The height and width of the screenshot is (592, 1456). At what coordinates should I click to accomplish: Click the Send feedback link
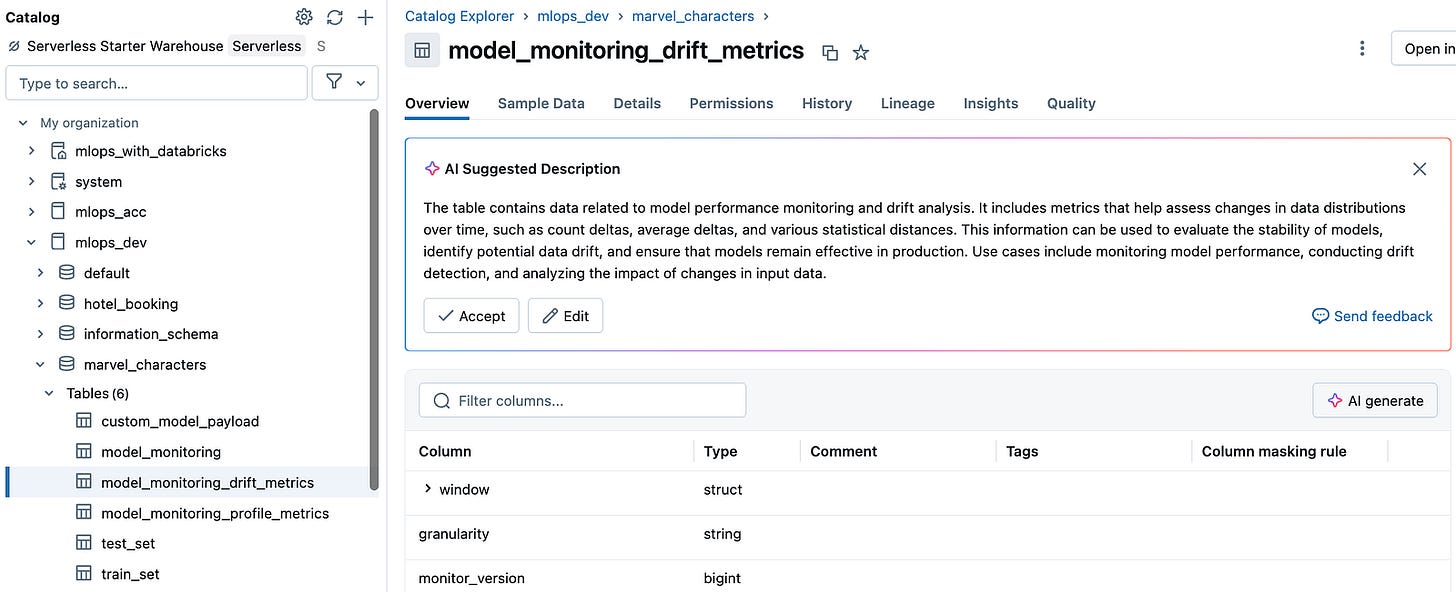tap(1372, 316)
